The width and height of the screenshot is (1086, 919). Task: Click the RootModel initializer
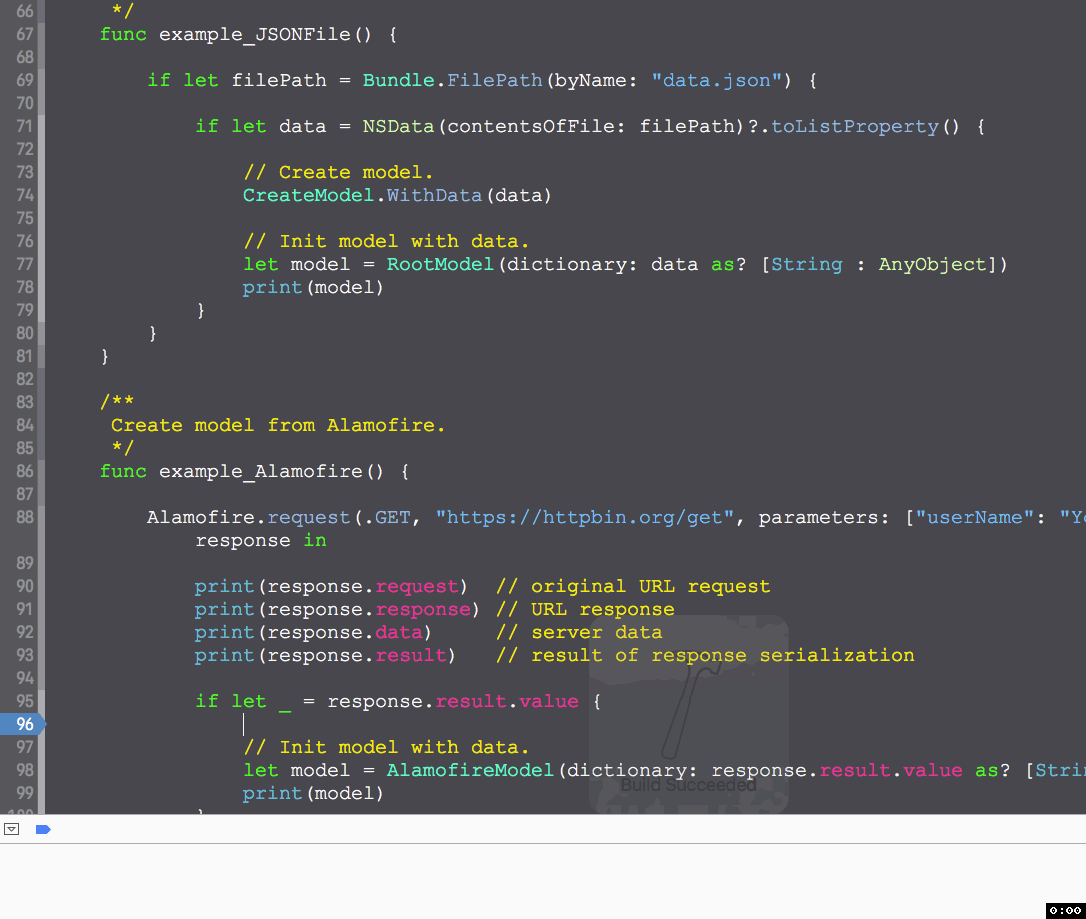(x=440, y=264)
